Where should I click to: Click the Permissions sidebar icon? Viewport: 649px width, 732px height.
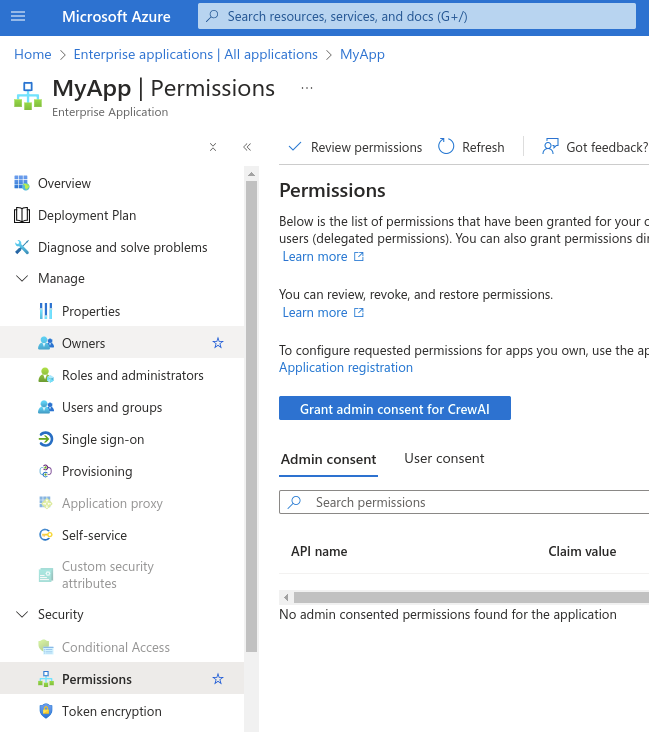point(46,679)
